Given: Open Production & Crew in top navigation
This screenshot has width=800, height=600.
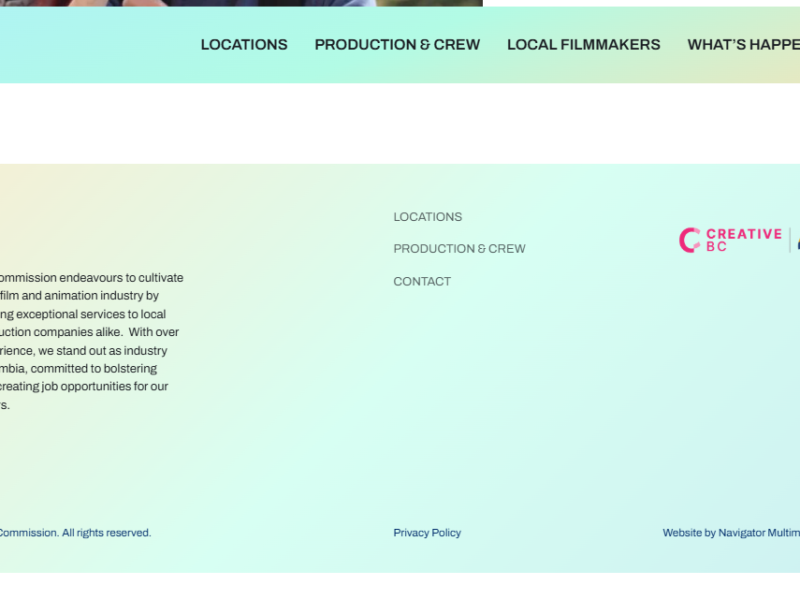Looking at the screenshot, I should click(x=397, y=45).
